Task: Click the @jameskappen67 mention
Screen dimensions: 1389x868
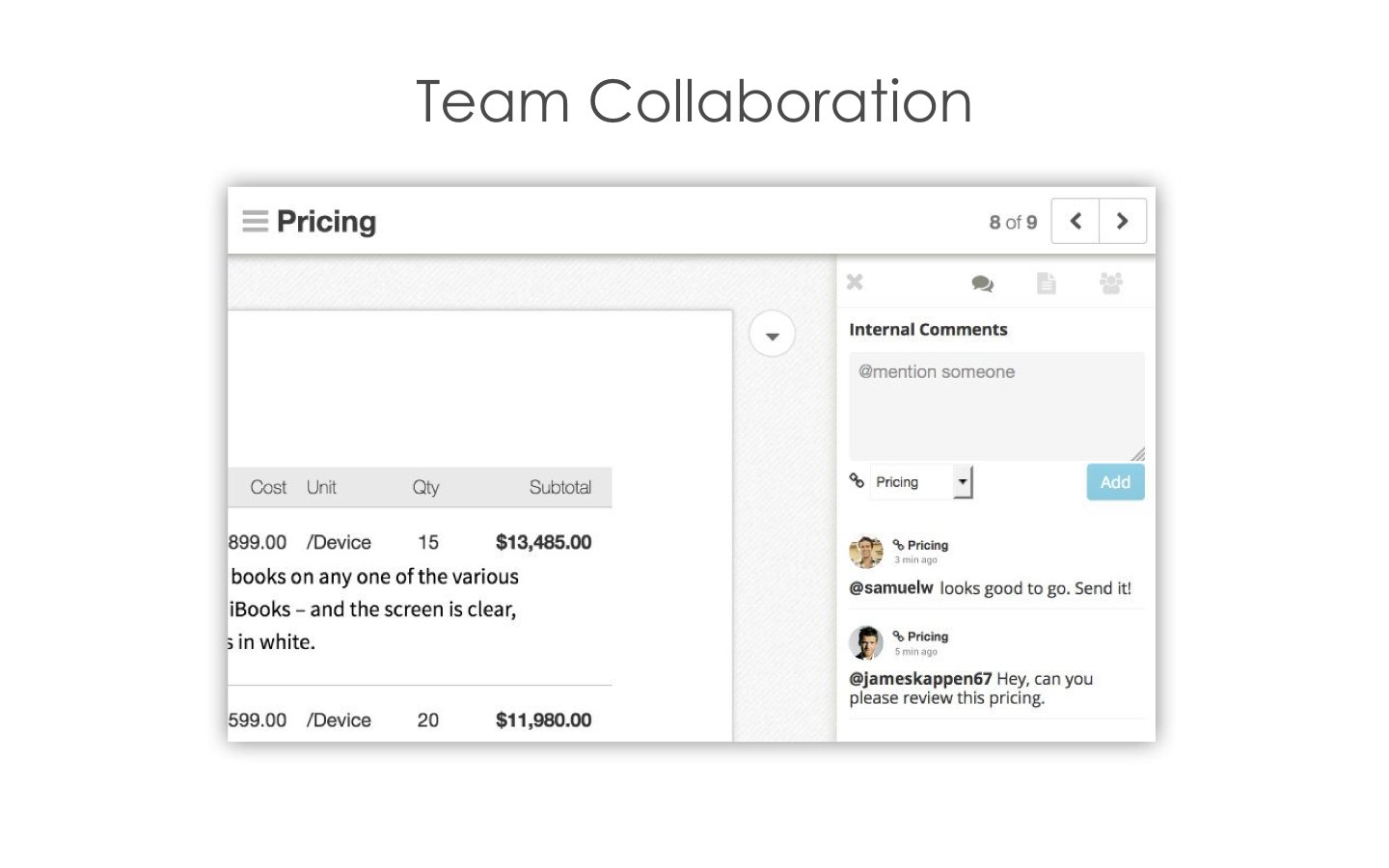Action: pyautogui.click(x=920, y=678)
